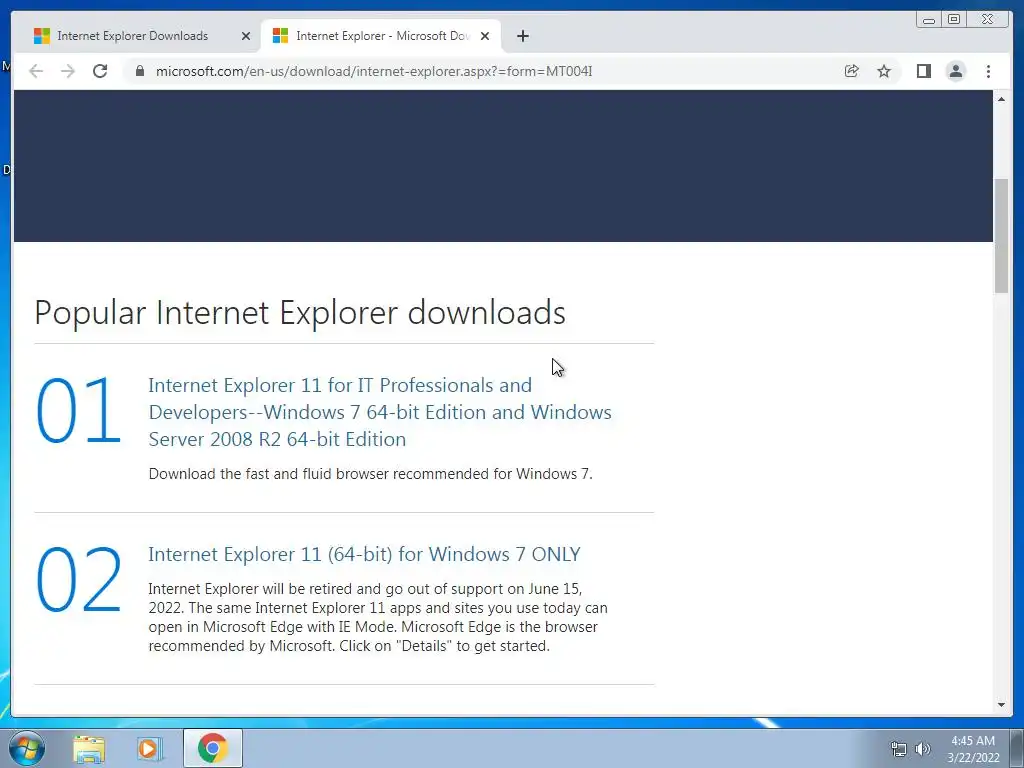Close the Internet Explorer - Microsoft Download tab
This screenshot has width=1024, height=768.
(485, 36)
